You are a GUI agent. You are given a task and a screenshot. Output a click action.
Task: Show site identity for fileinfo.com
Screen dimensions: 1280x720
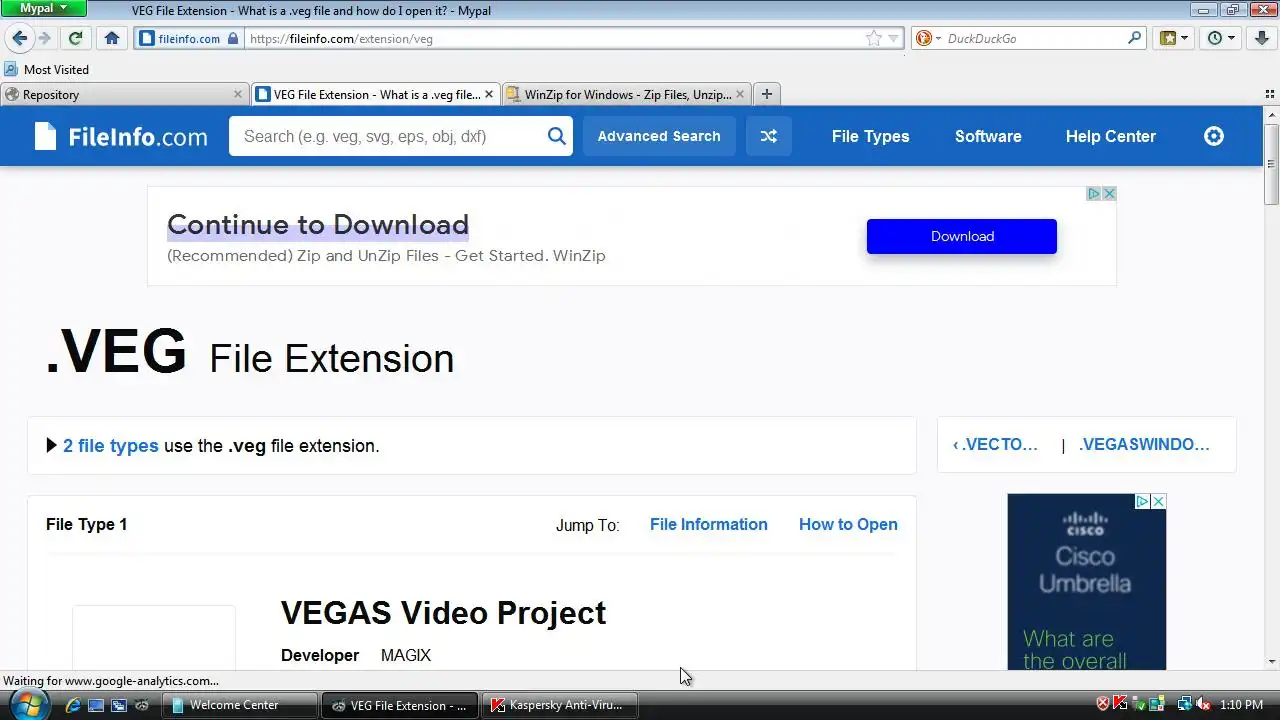point(189,38)
